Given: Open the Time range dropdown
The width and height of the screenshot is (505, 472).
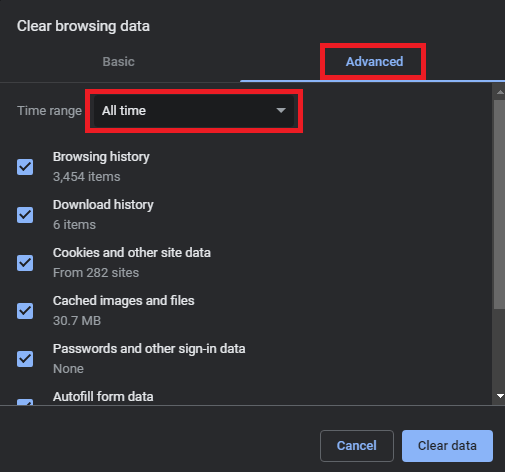Looking at the screenshot, I should 194,111.
